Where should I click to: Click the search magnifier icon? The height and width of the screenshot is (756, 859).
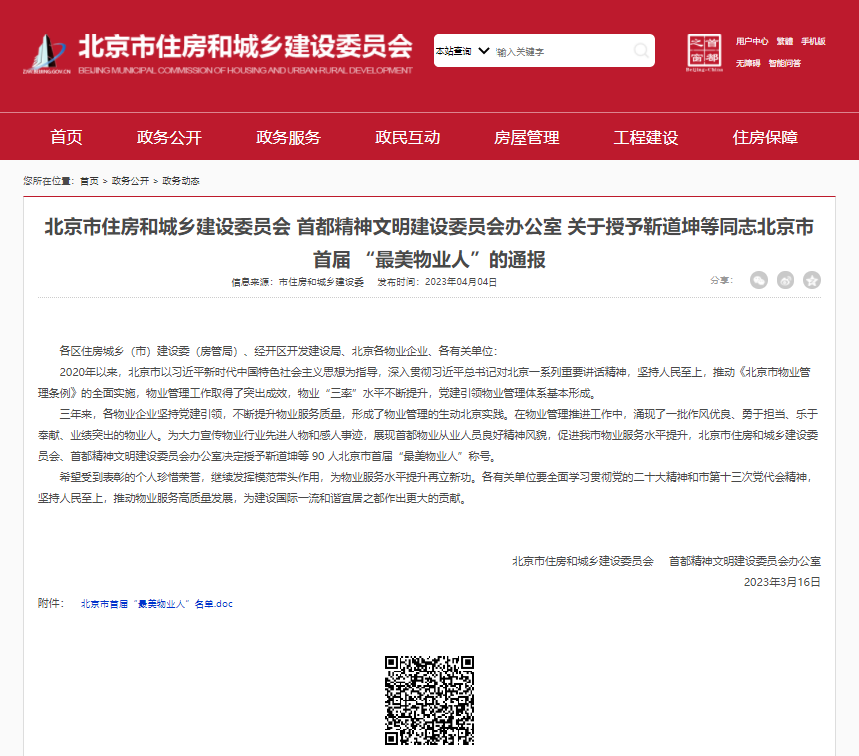point(641,51)
